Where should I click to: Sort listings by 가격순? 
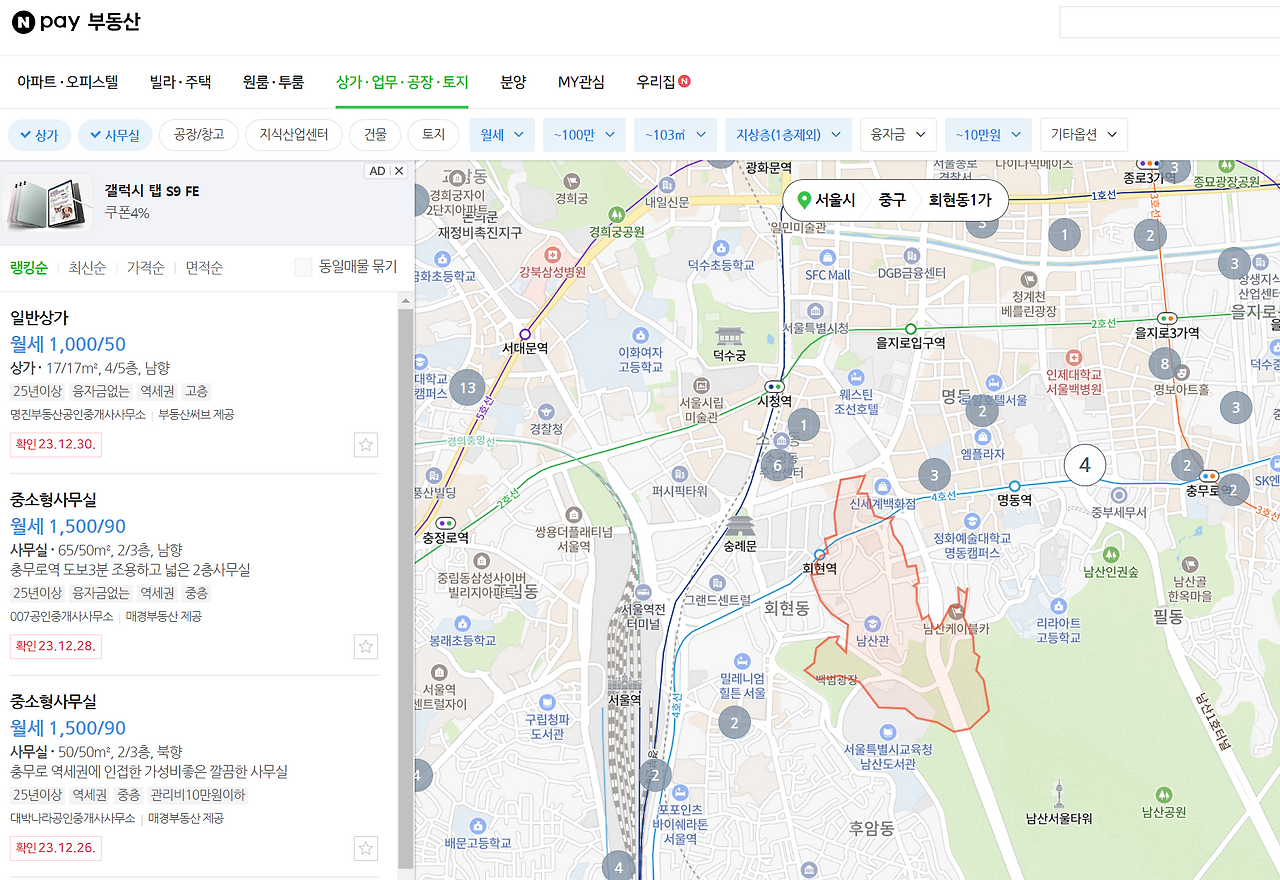click(145, 268)
